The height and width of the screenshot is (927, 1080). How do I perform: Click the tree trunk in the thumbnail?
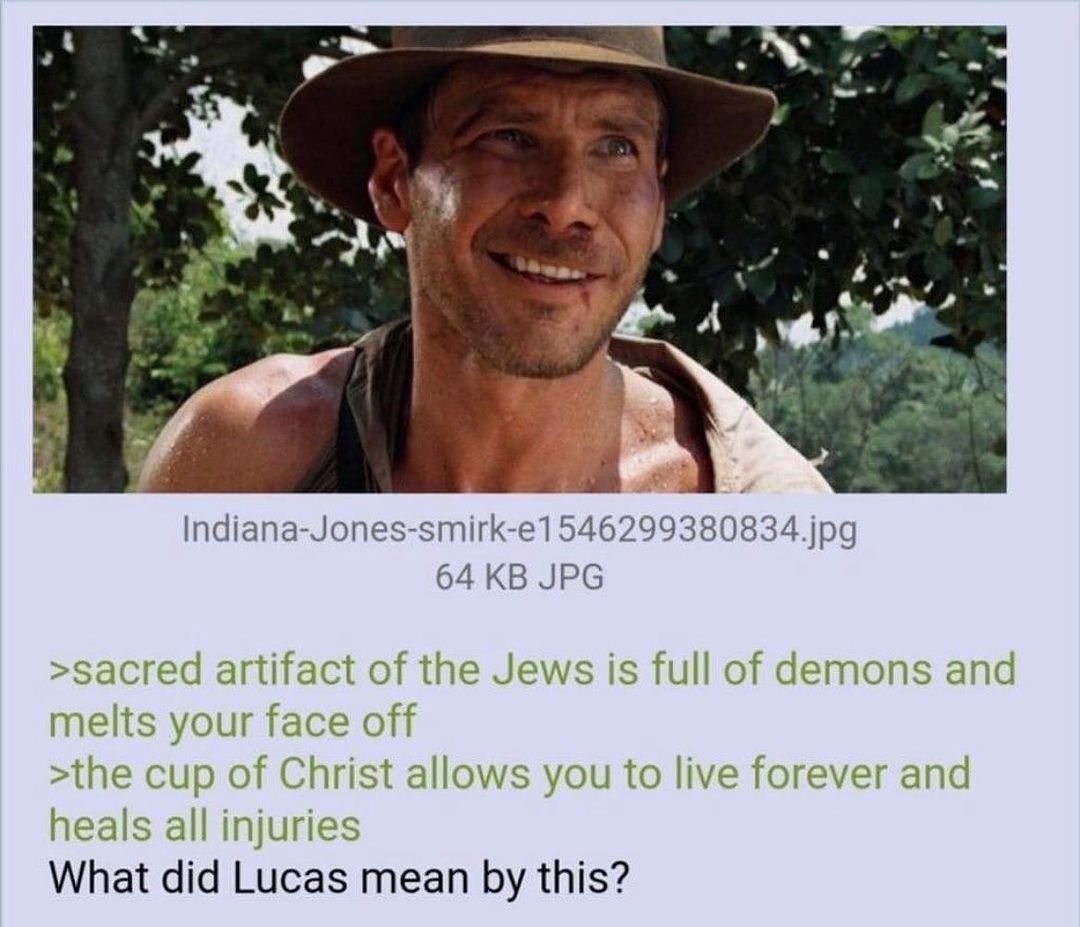(101, 255)
